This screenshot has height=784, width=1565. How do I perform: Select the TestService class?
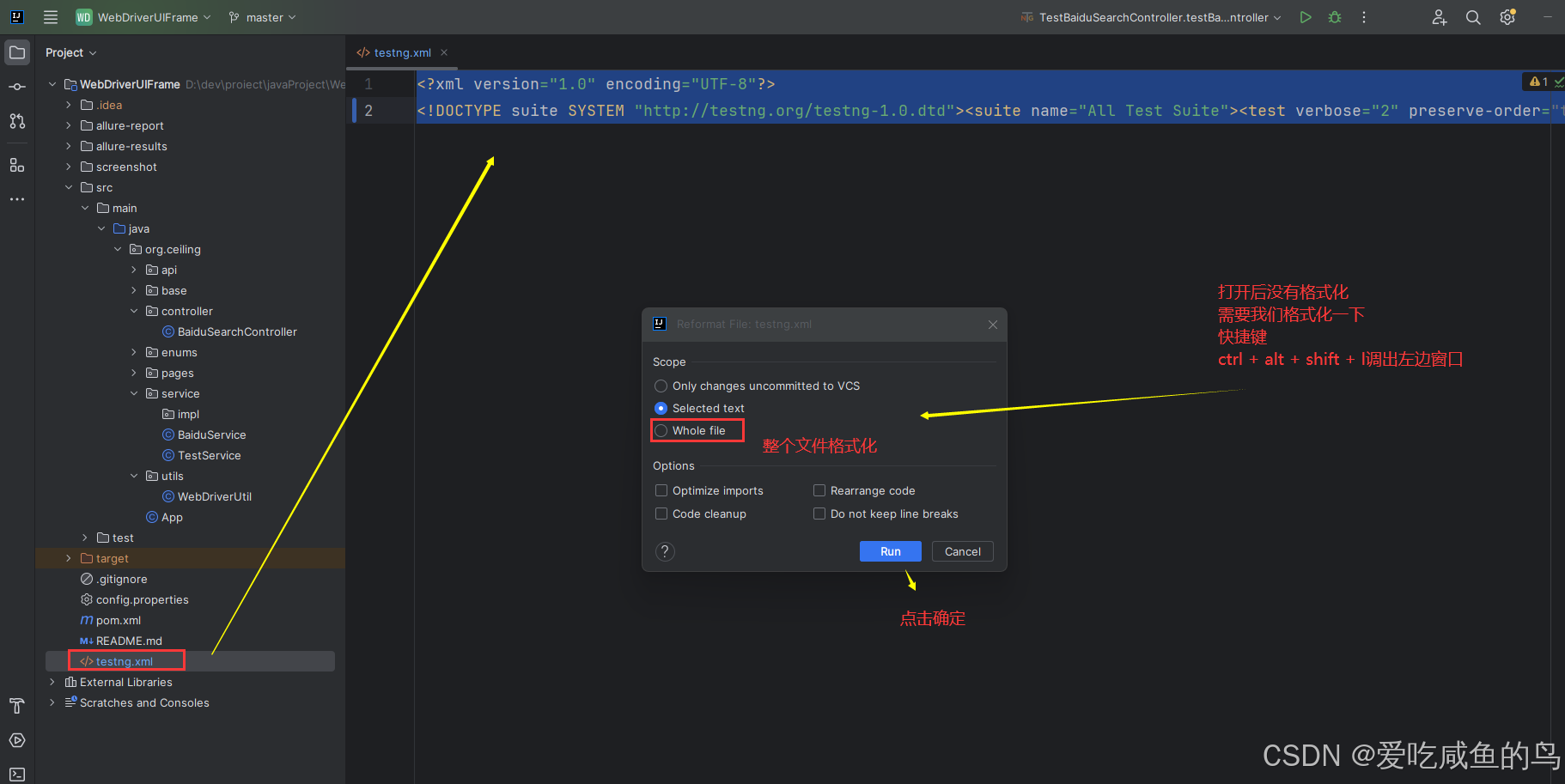click(202, 455)
